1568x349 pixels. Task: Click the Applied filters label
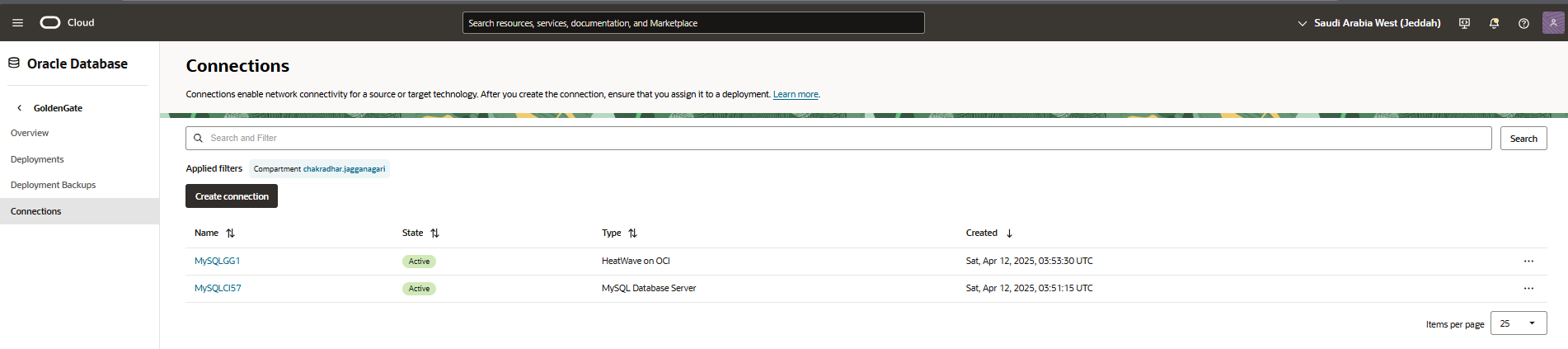tap(214, 168)
